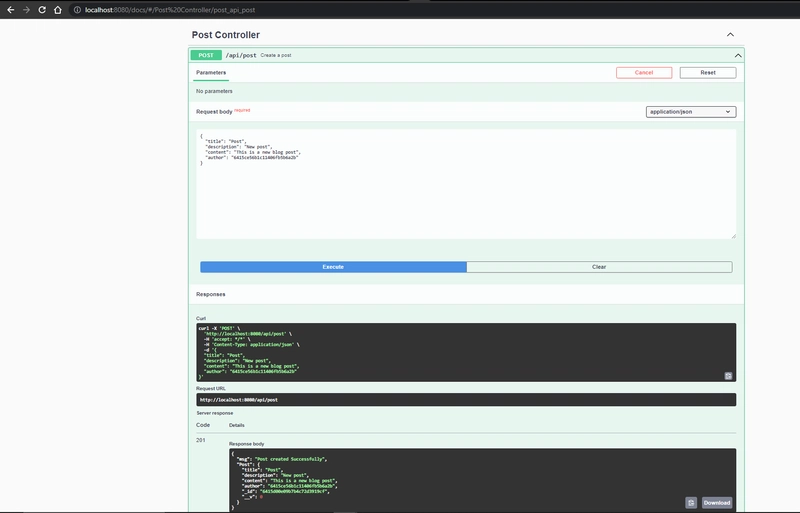This screenshot has width=800, height=513.
Task: Open the application/json content type dropdown
Action: coord(691,112)
